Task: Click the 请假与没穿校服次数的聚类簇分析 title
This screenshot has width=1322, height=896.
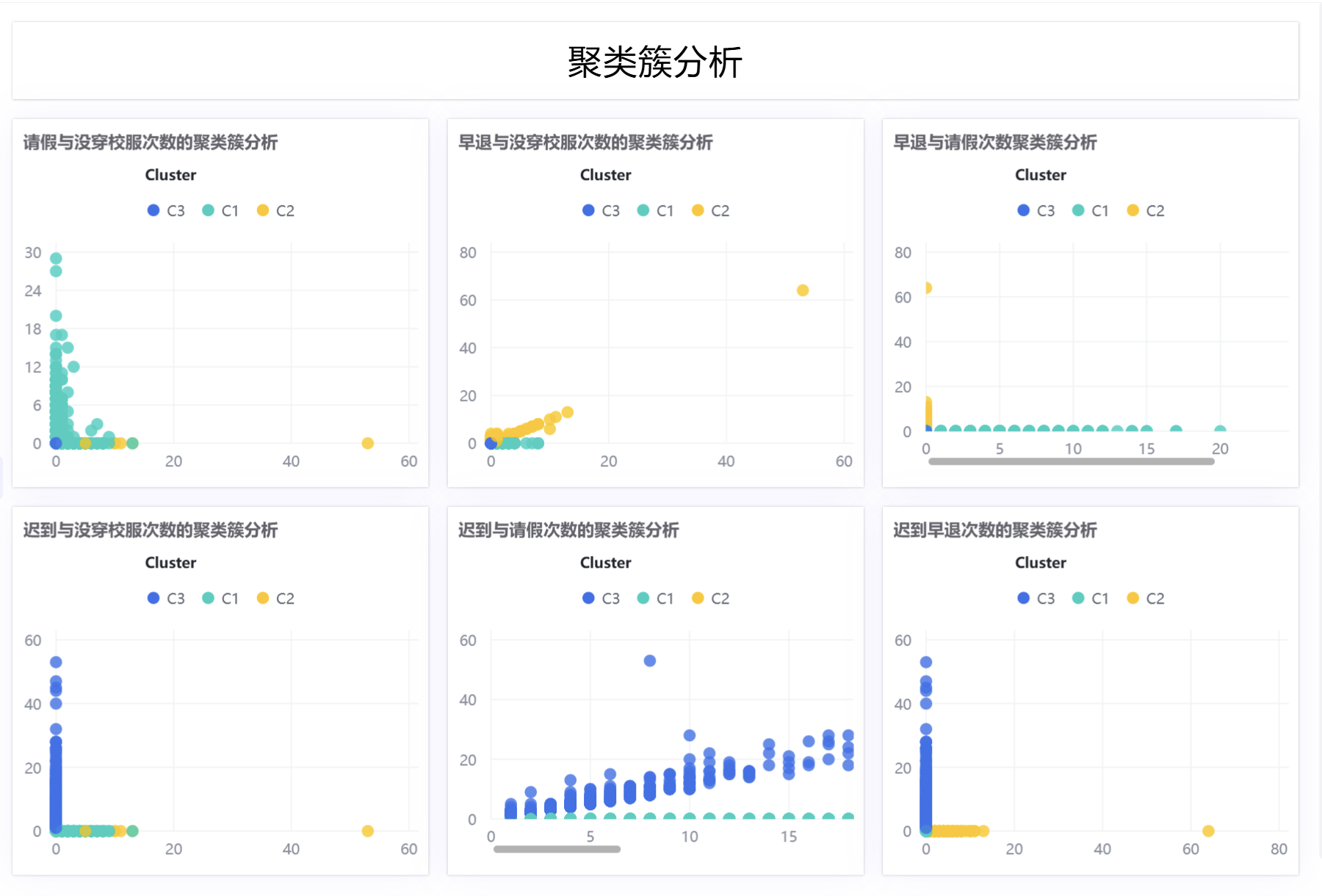Action: pyautogui.click(x=151, y=142)
